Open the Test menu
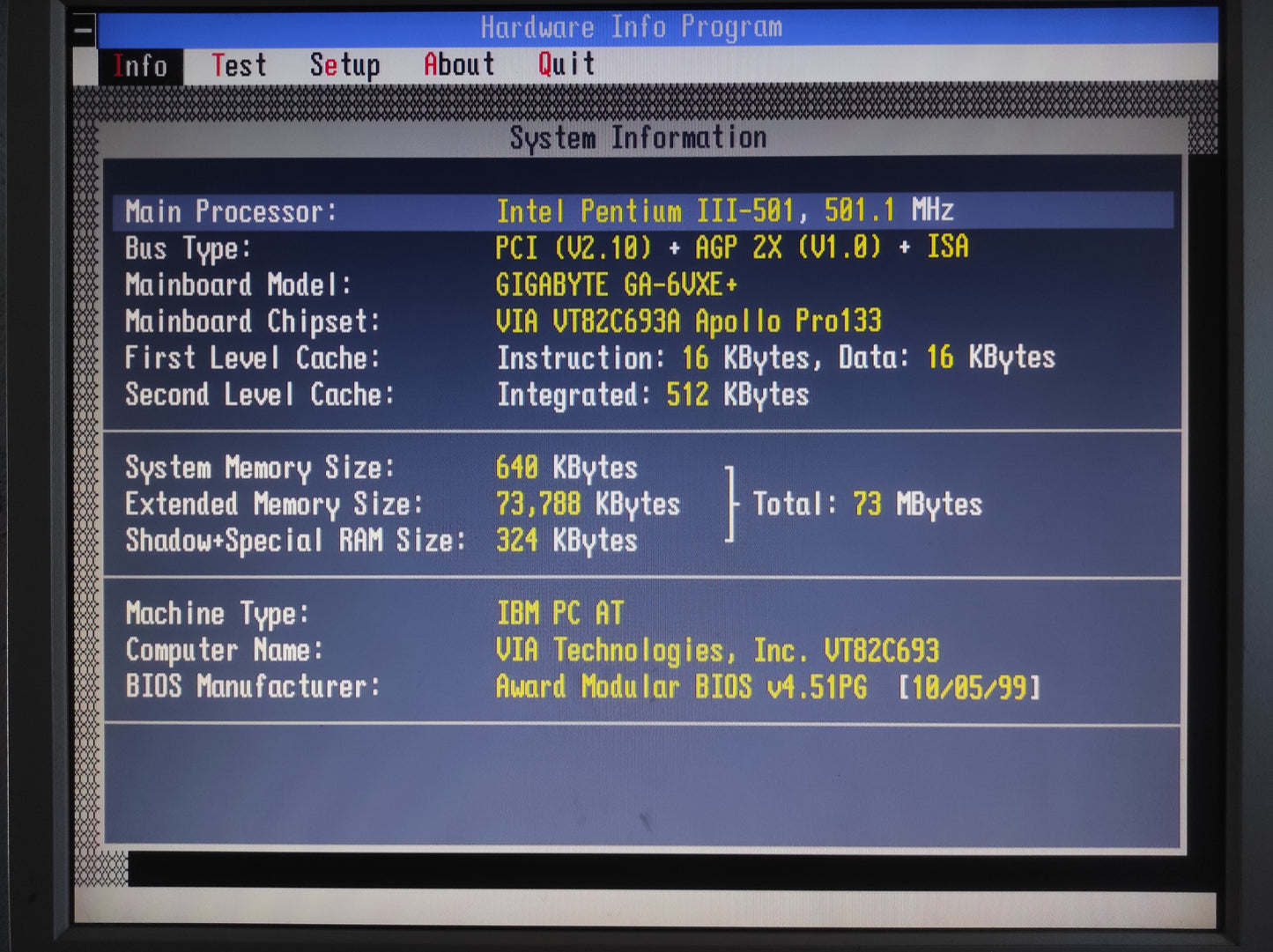Viewport: 1273px width, 952px height. [239, 65]
